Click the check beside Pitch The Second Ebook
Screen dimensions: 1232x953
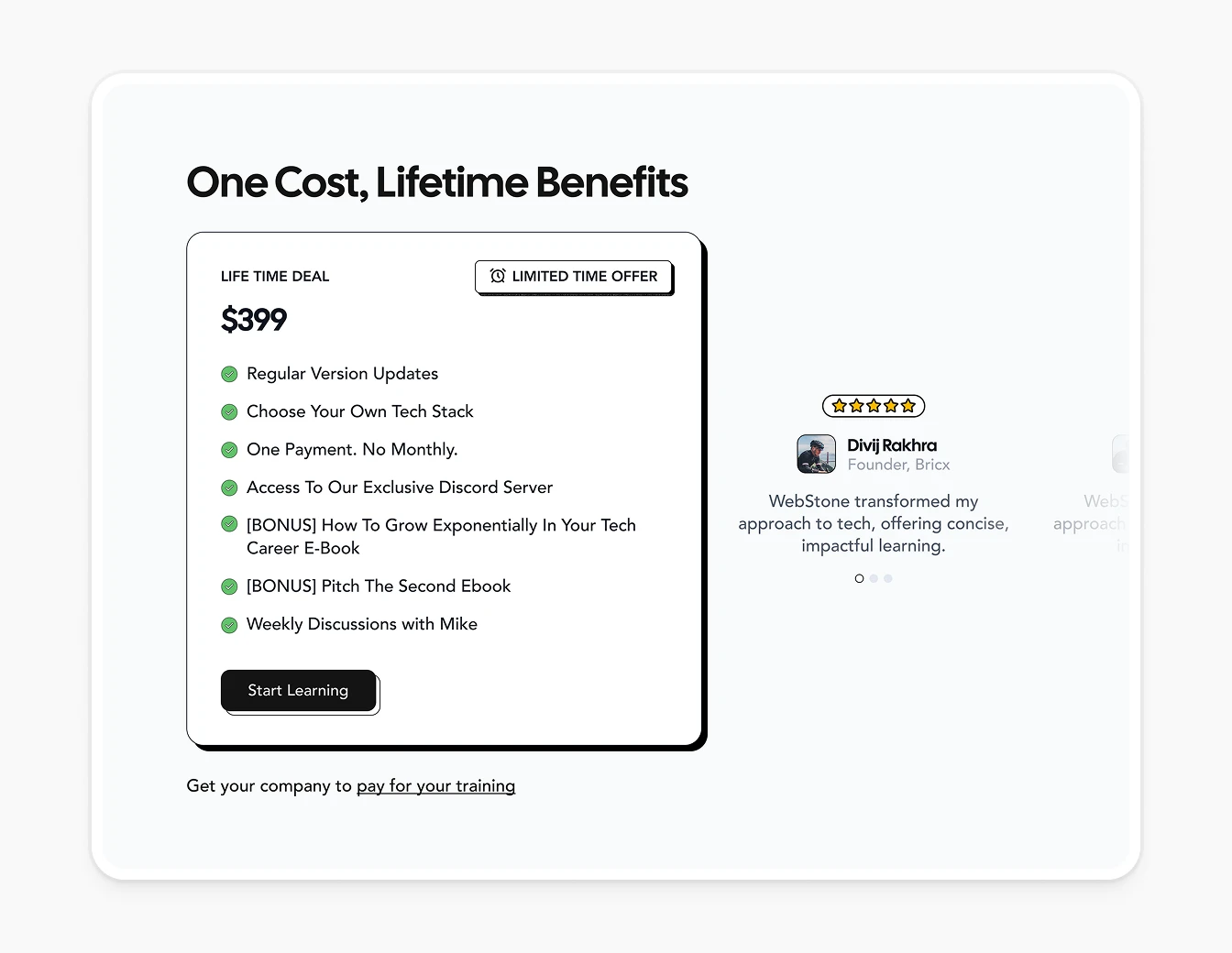[x=229, y=586]
